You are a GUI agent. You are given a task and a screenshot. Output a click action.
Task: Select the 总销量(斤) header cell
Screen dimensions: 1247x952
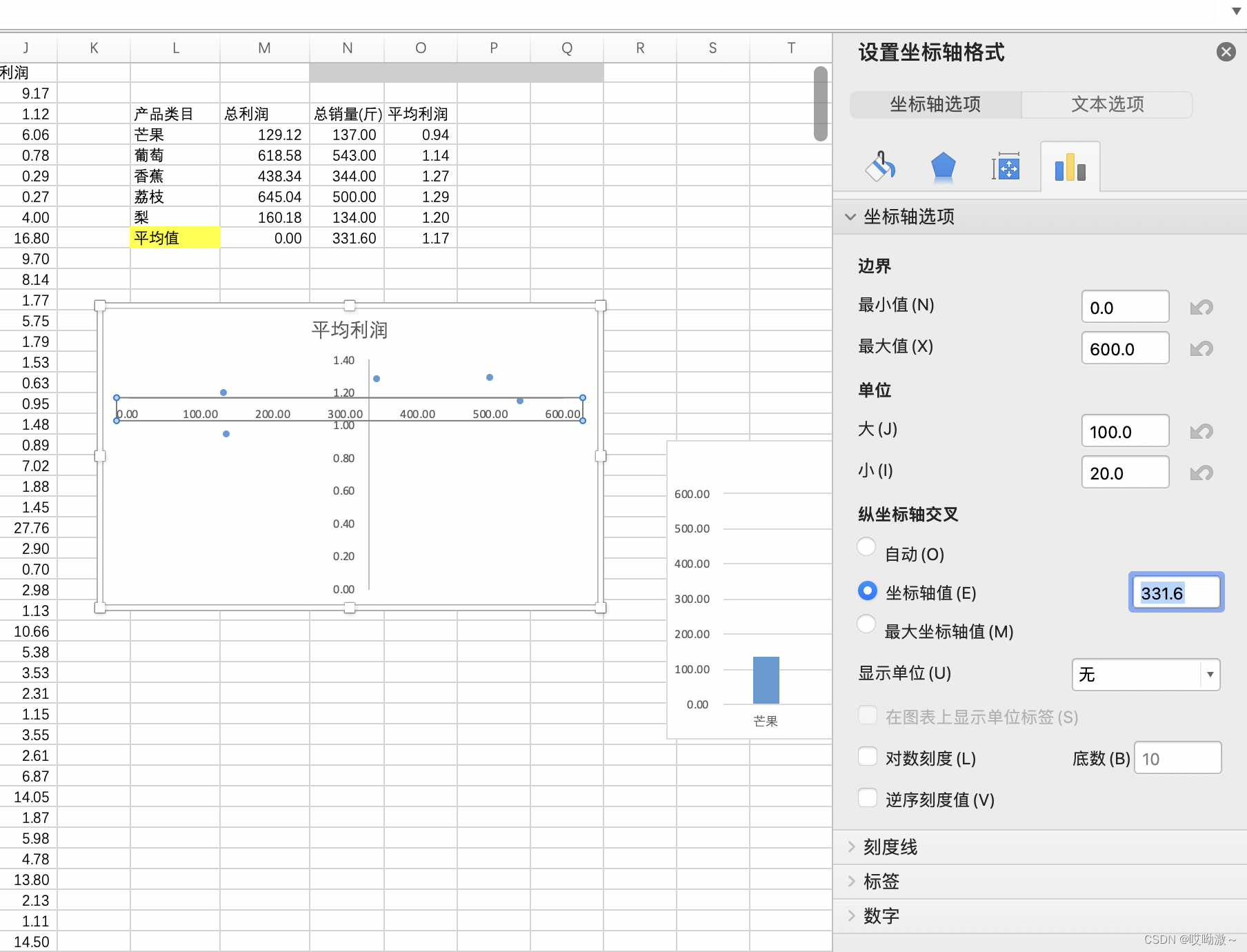[347, 114]
